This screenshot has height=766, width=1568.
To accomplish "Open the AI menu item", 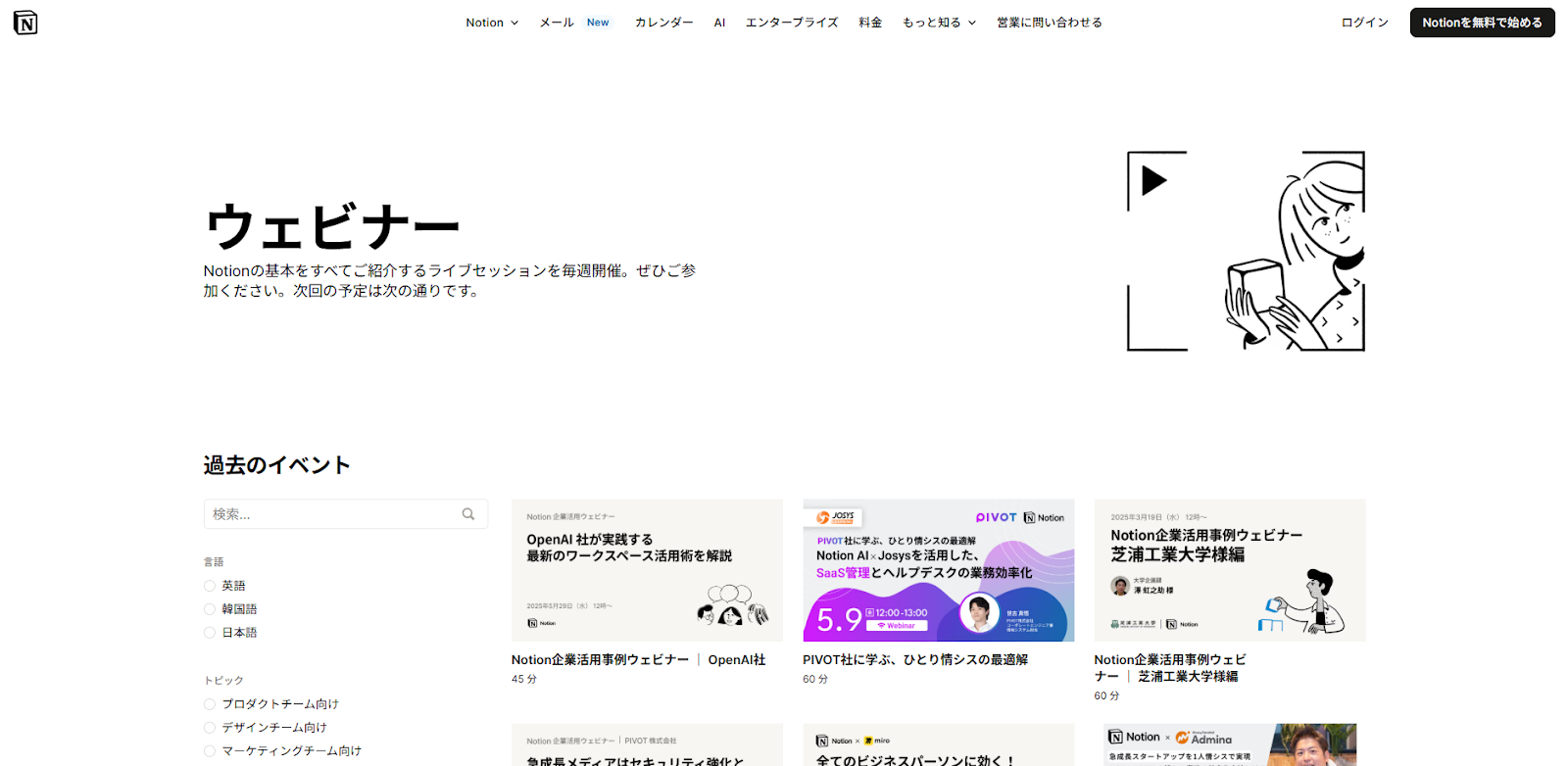I will pyautogui.click(x=719, y=23).
